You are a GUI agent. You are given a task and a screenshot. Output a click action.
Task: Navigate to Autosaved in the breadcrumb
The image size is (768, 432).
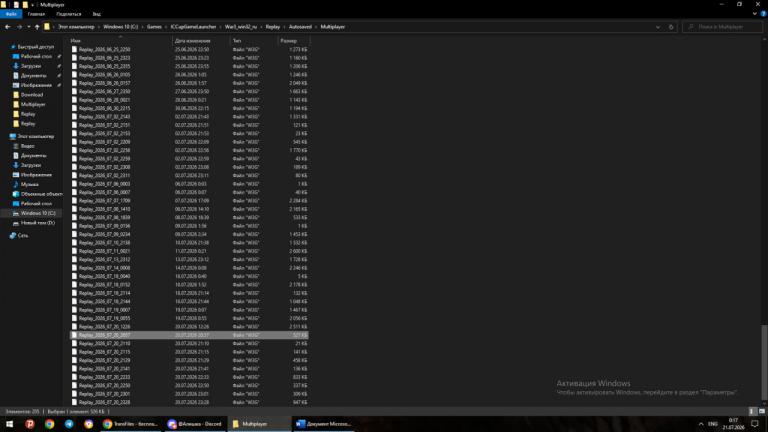(300, 27)
